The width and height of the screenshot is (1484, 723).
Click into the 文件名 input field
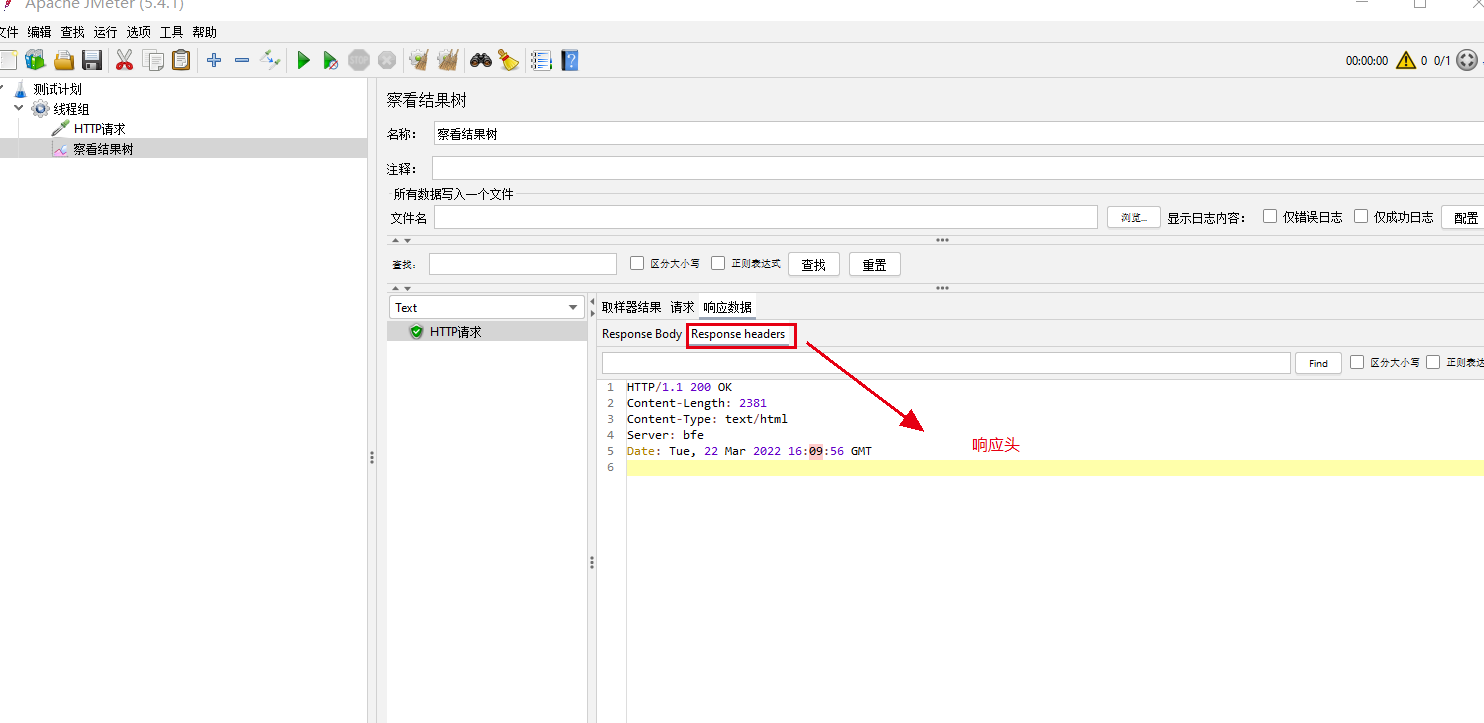point(766,217)
